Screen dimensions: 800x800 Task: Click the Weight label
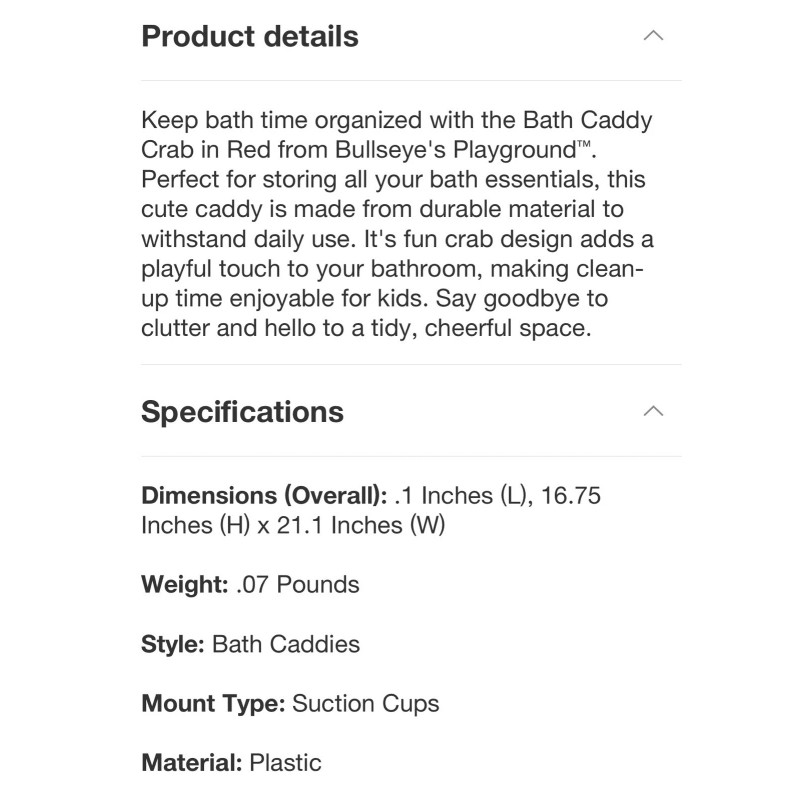185,584
